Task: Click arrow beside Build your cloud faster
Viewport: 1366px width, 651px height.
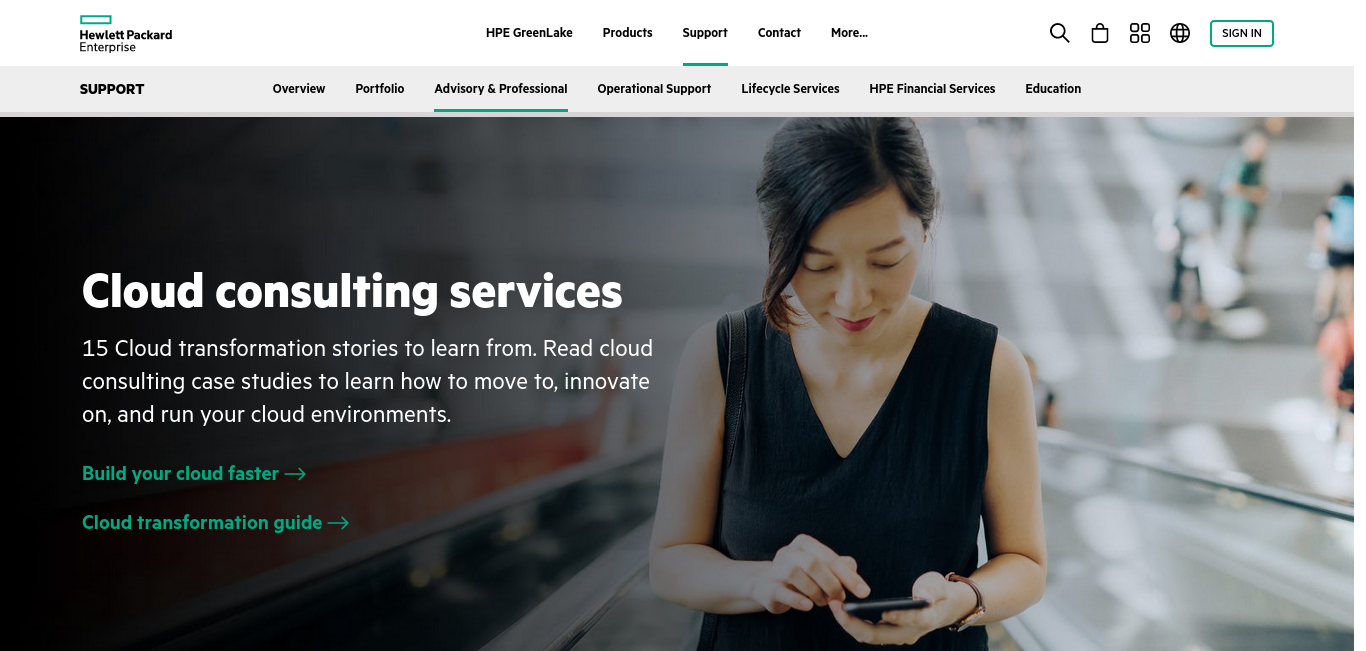Action: click(x=295, y=474)
